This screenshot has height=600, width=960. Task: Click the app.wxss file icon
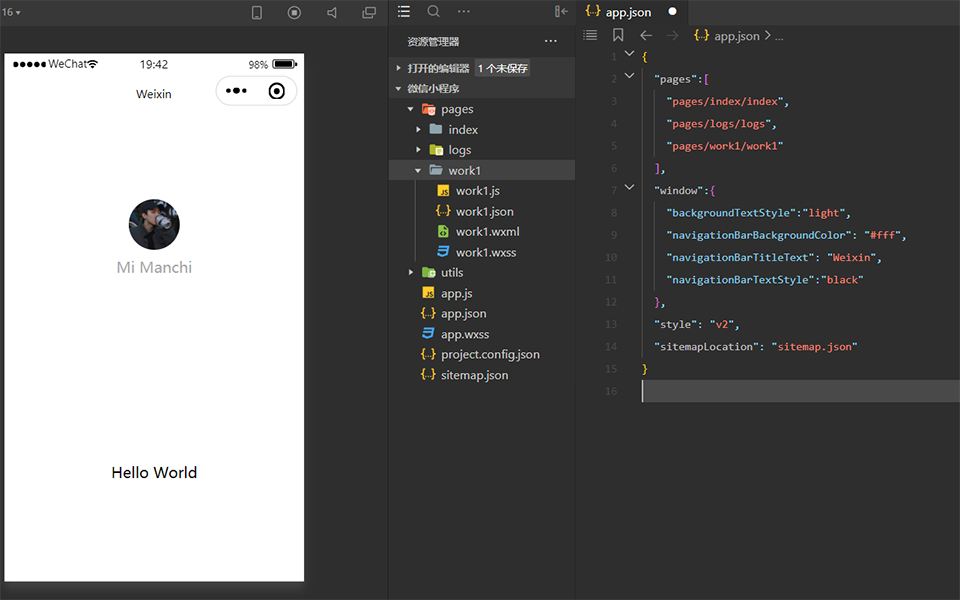(x=429, y=334)
